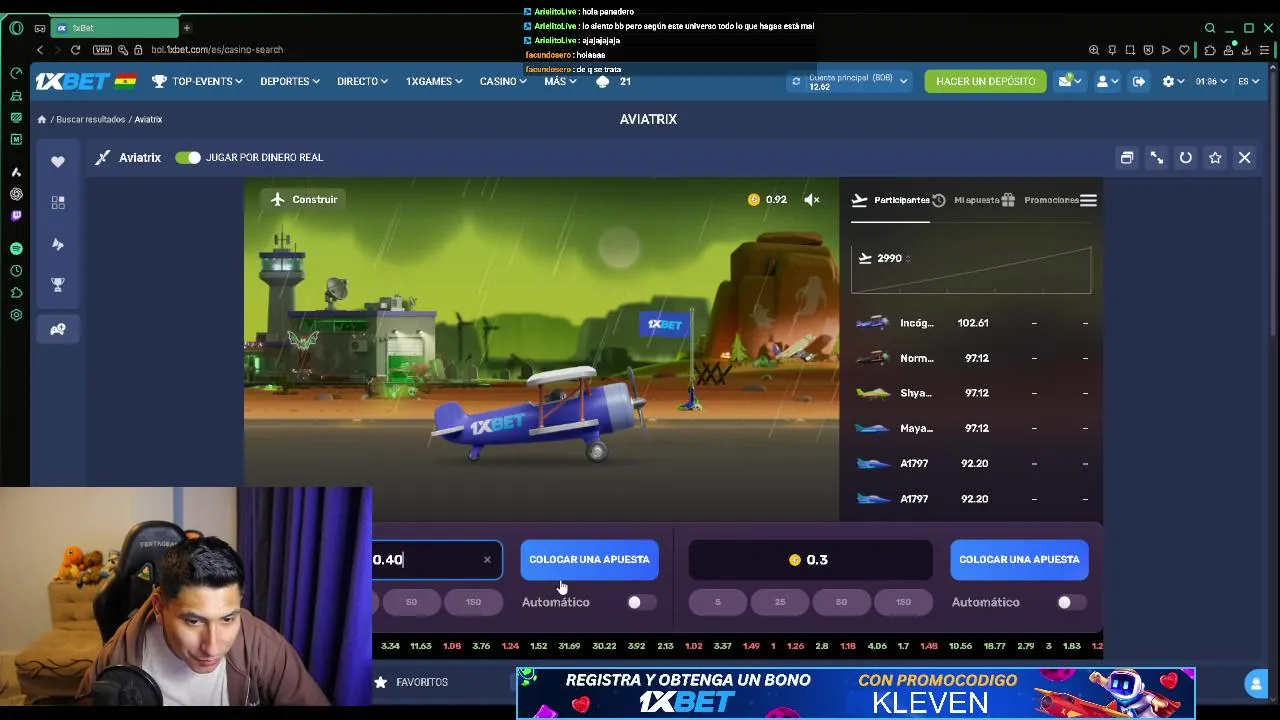
Task: Click the logout icon in the header
Action: click(1139, 82)
